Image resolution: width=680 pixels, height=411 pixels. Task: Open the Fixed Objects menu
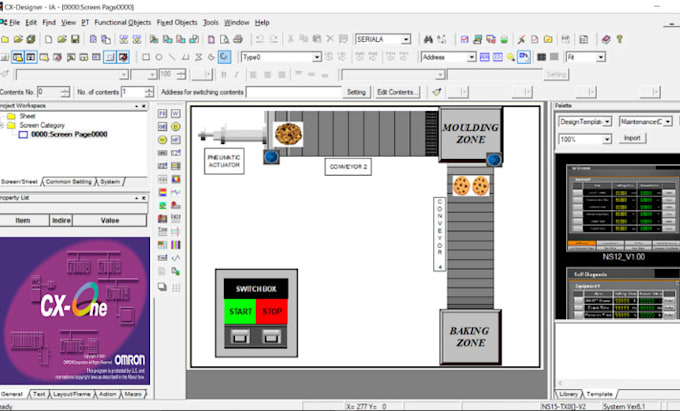pos(177,23)
